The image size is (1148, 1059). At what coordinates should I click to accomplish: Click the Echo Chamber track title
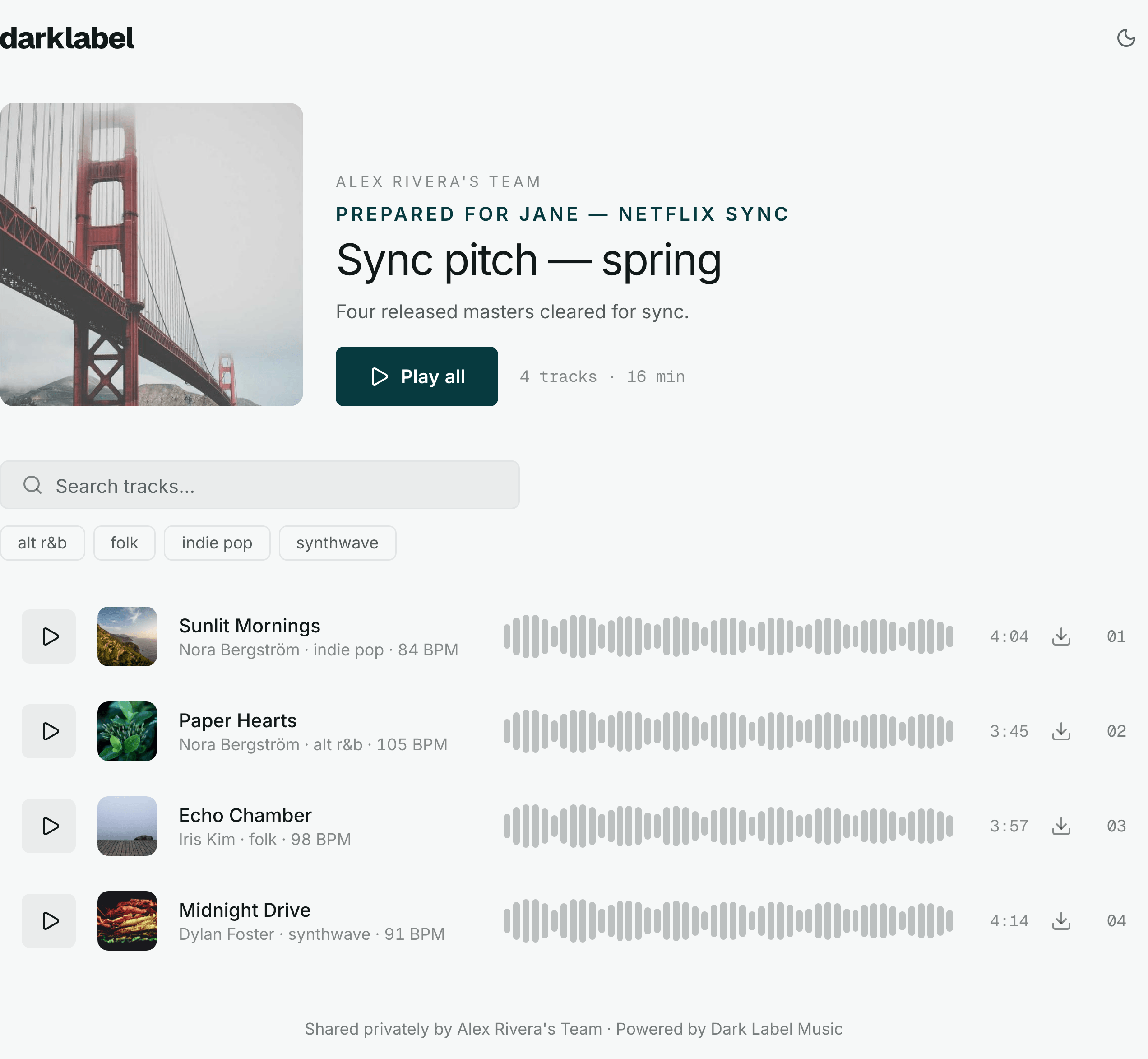(245, 815)
